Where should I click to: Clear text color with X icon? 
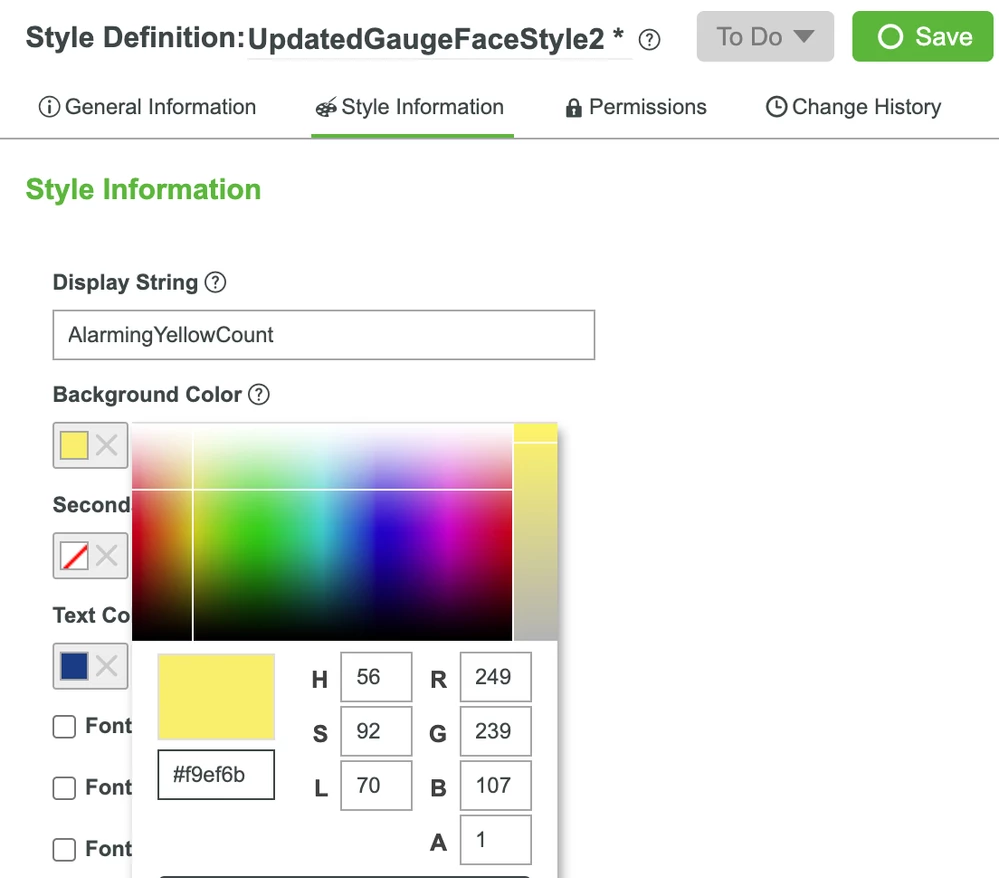[x=106, y=666]
